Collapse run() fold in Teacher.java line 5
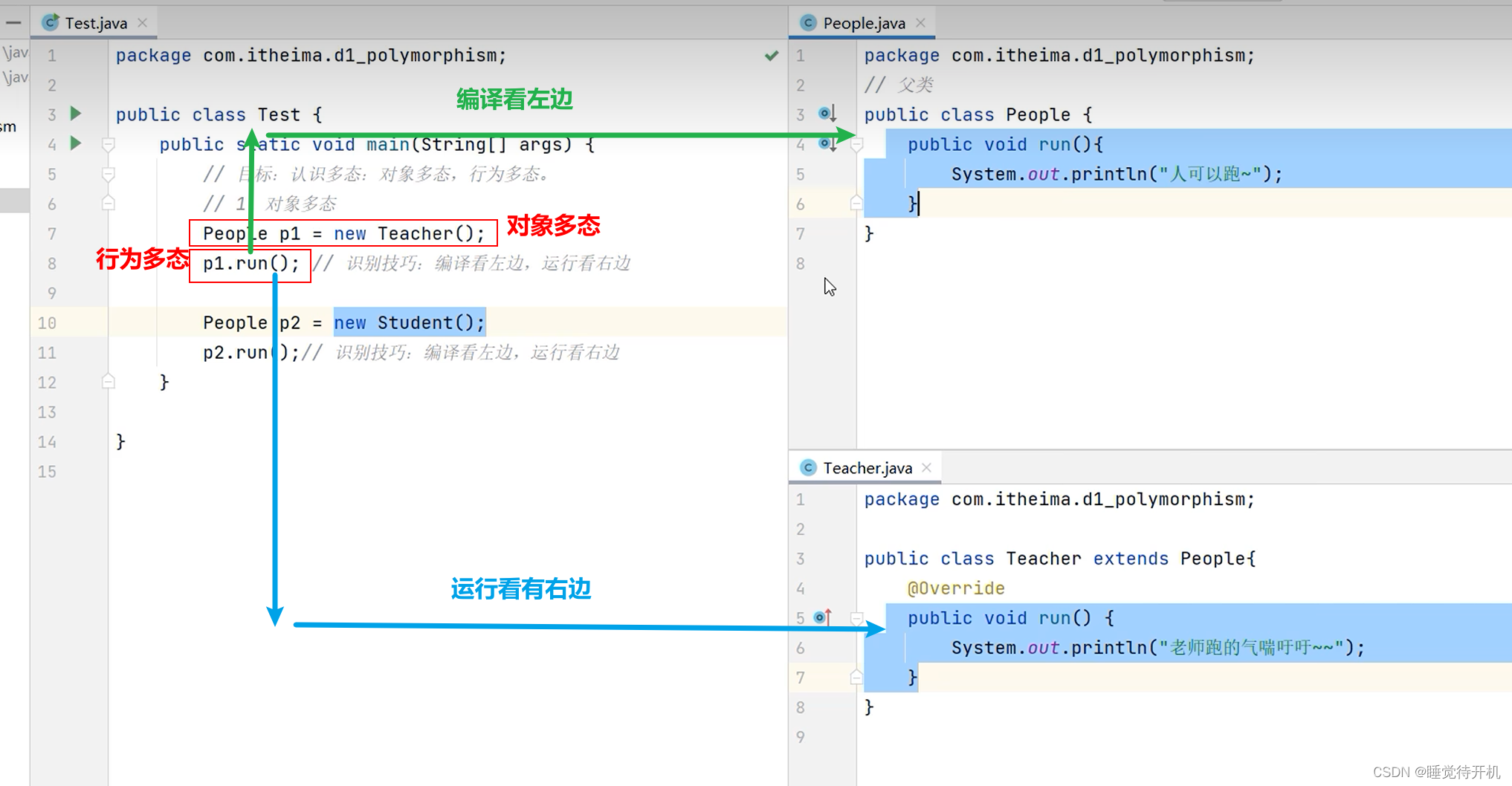This screenshot has height=786, width=1512. [856, 618]
